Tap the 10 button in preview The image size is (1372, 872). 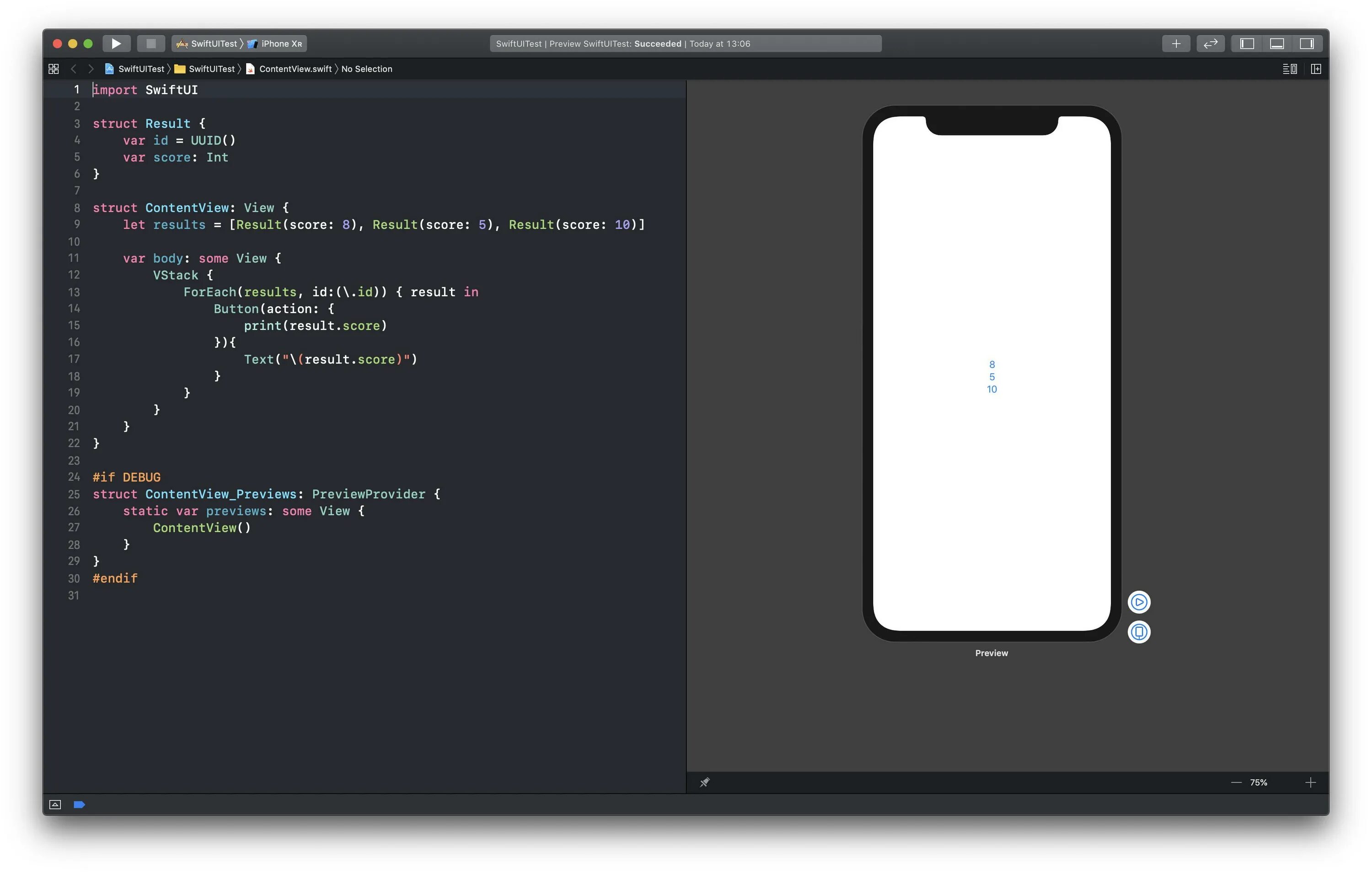(991, 390)
